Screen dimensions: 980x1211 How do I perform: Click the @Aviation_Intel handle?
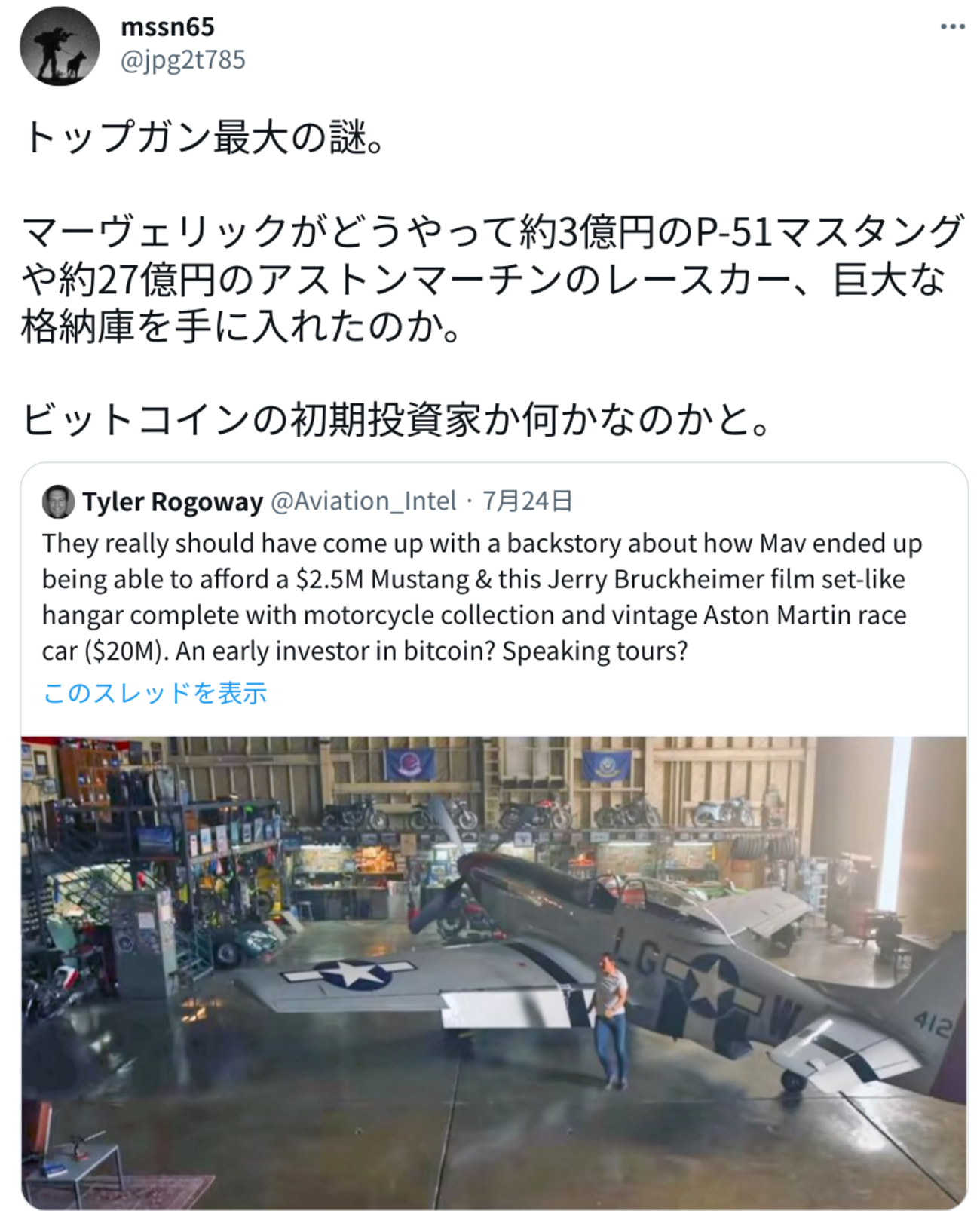point(363,501)
